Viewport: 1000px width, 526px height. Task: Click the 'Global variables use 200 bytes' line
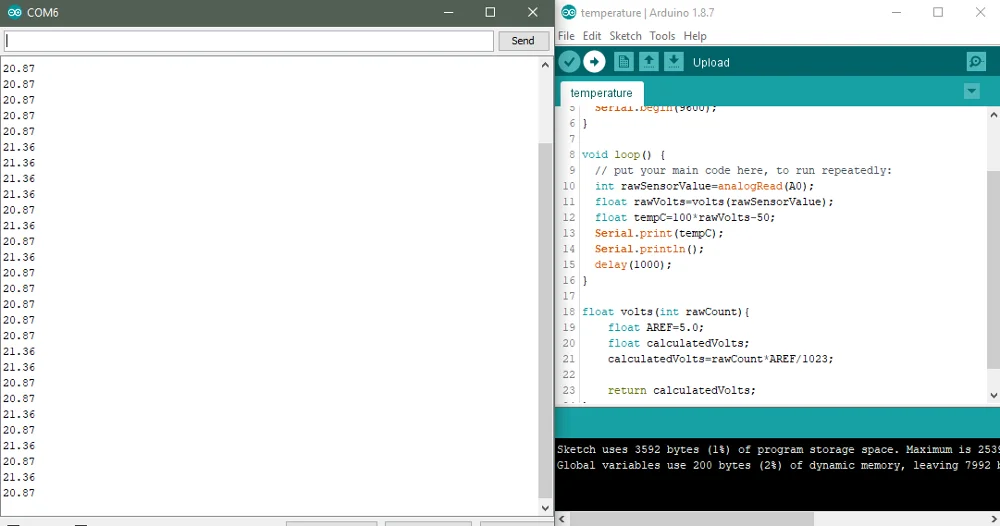778,465
